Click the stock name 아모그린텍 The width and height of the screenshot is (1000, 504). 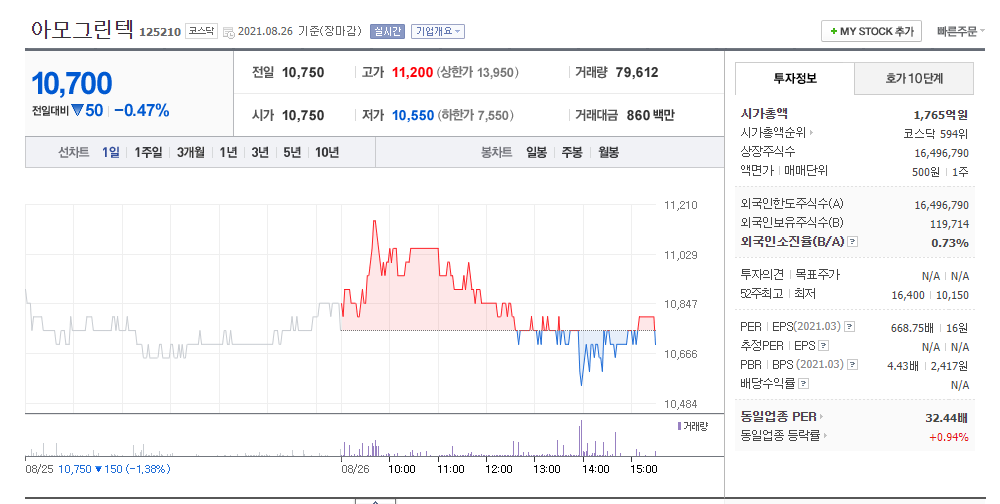pos(82,29)
